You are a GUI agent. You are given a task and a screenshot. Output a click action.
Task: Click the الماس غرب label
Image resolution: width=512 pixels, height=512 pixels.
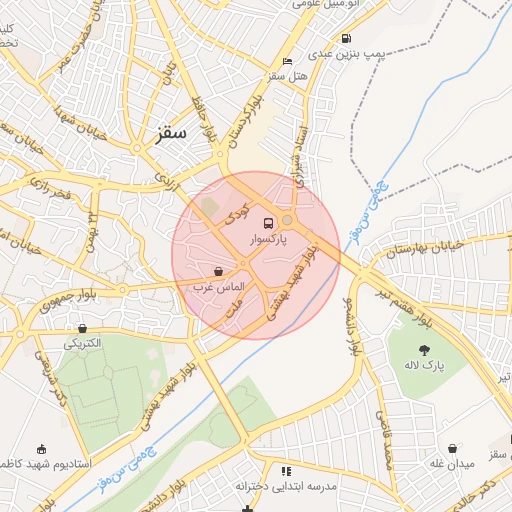[219, 287]
